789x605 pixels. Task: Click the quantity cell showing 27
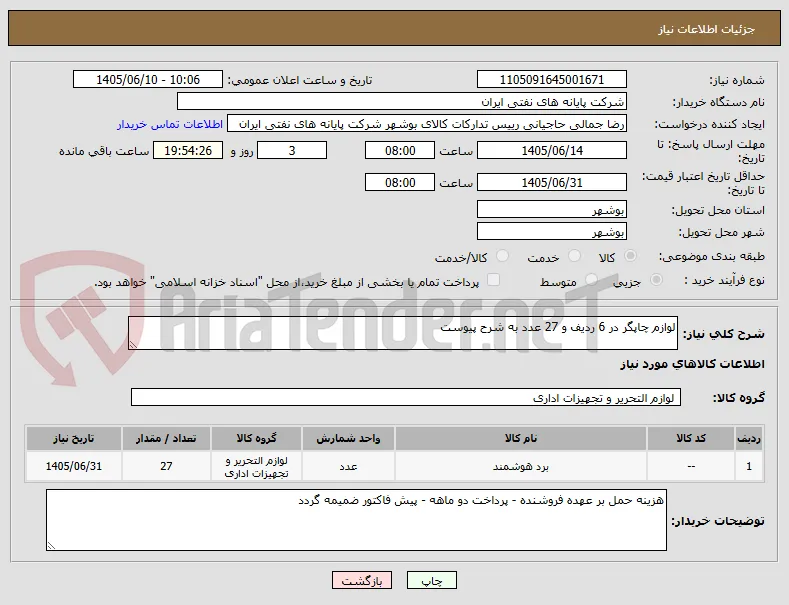coord(166,467)
